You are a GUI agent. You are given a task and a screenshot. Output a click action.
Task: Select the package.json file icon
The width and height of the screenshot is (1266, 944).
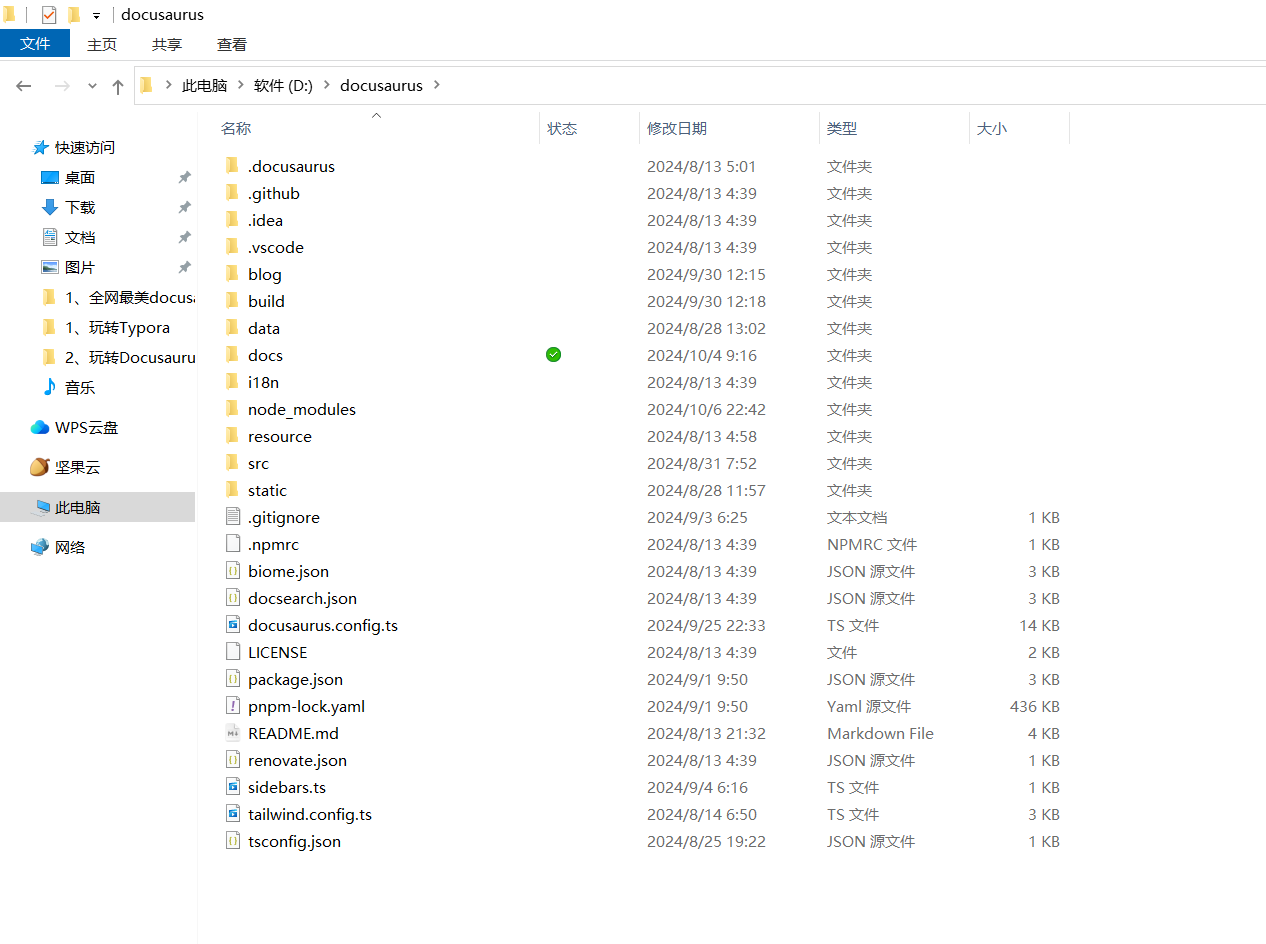(233, 679)
